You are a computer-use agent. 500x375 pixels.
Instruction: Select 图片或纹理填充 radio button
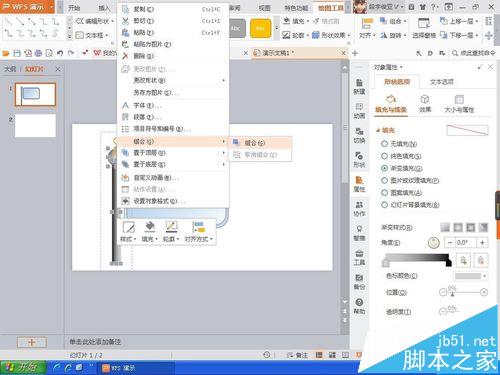(x=384, y=181)
